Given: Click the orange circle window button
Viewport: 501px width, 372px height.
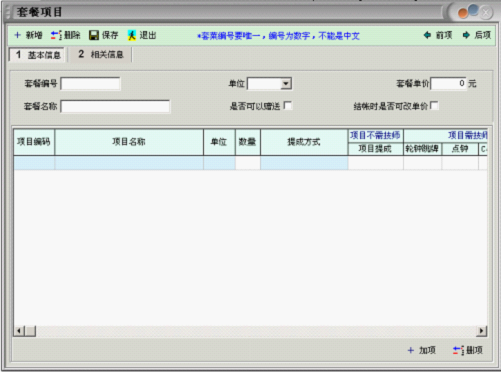Looking at the screenshot, I should pyautogui.click(x=463, y=13).
